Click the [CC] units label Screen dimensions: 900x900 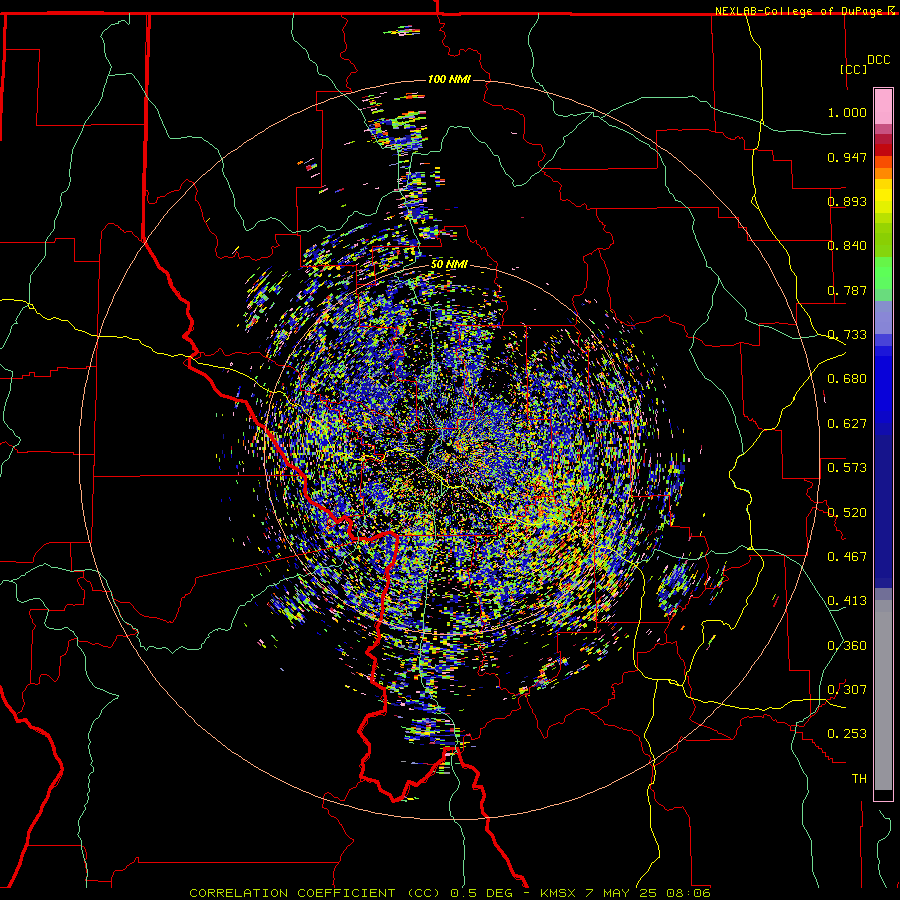click(853, 69)
